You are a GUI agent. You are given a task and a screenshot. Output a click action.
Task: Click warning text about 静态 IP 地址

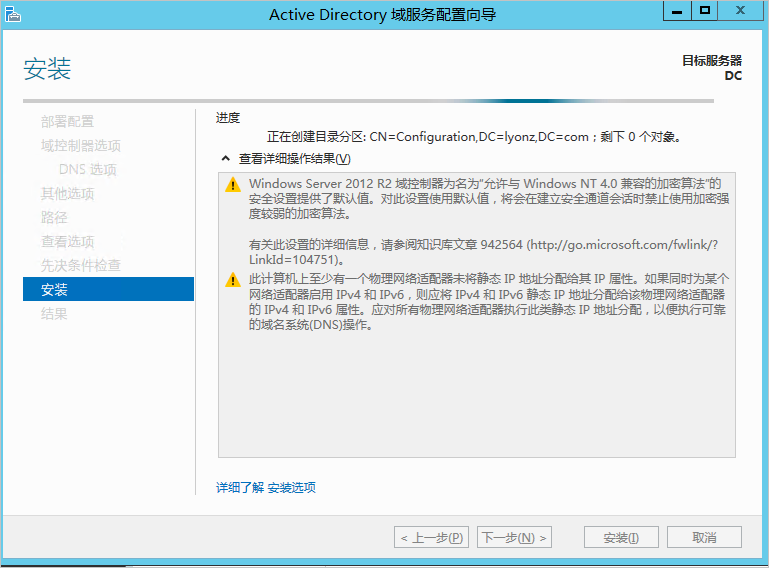click(488, 302)
